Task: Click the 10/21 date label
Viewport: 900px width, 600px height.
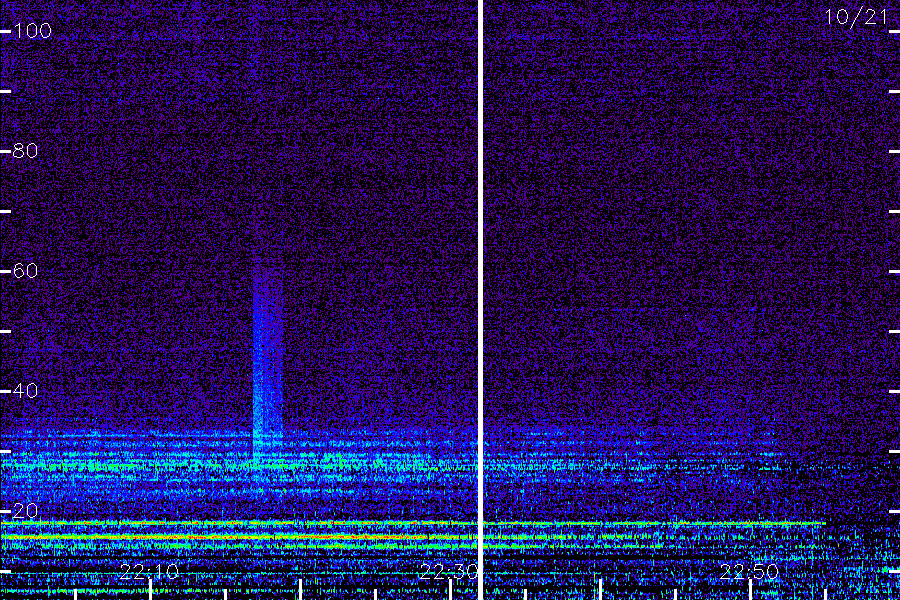Action: click(x=856, y=17)
